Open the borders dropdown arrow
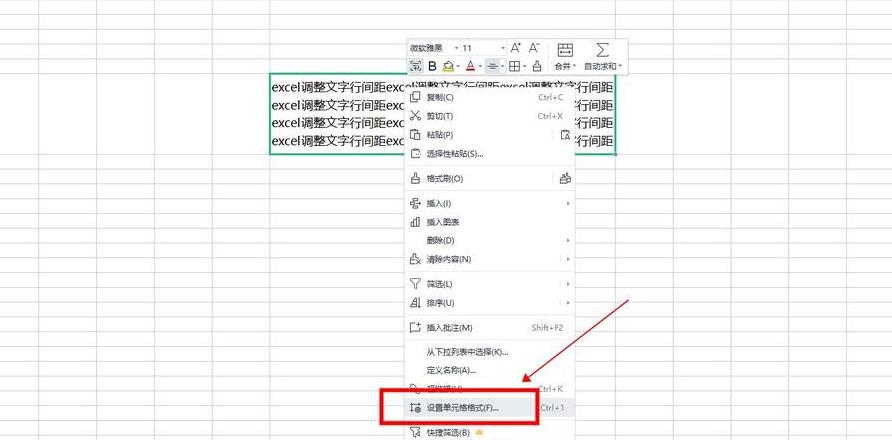892x440 pixels. click(x=524, y=67)
